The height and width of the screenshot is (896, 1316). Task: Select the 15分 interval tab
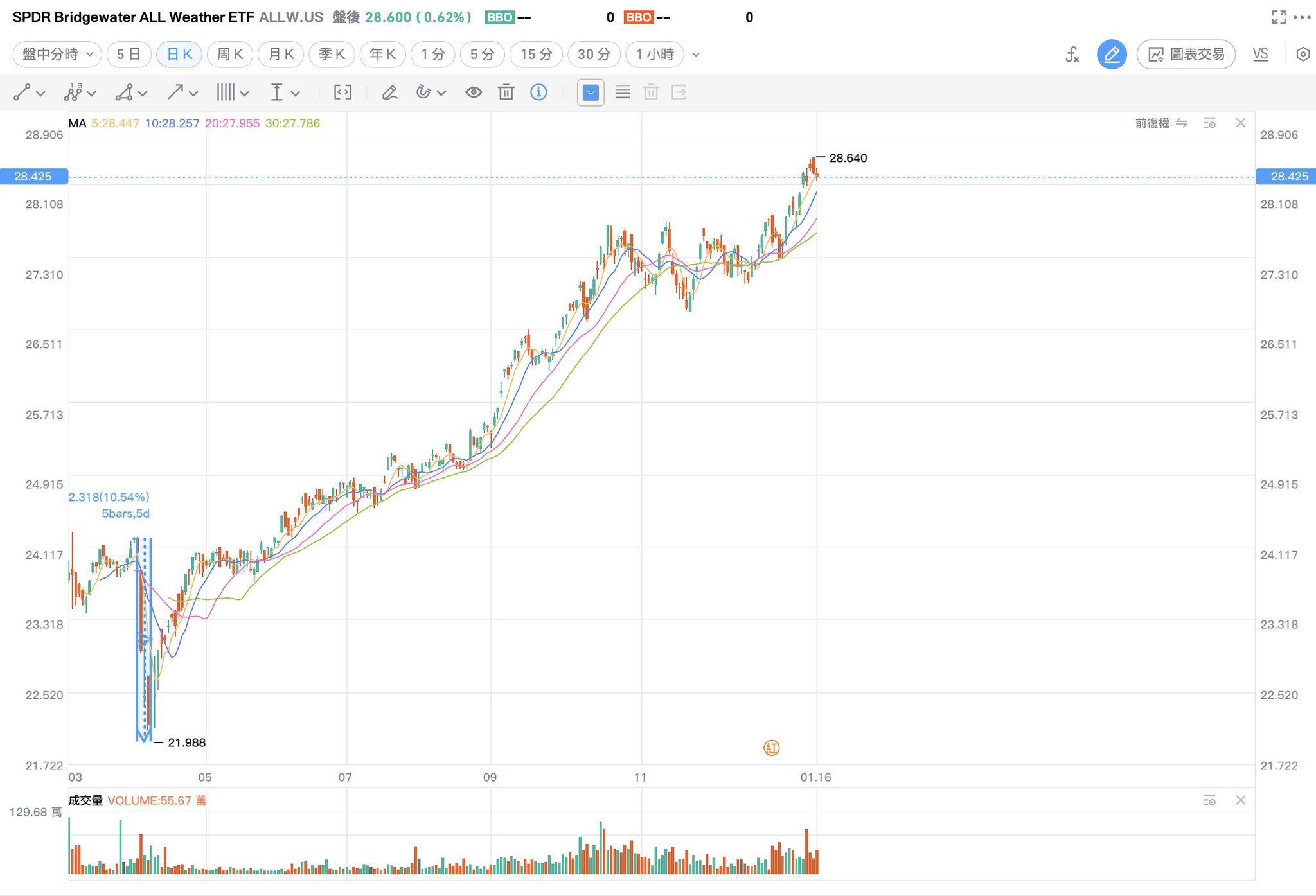pos(537,55)
